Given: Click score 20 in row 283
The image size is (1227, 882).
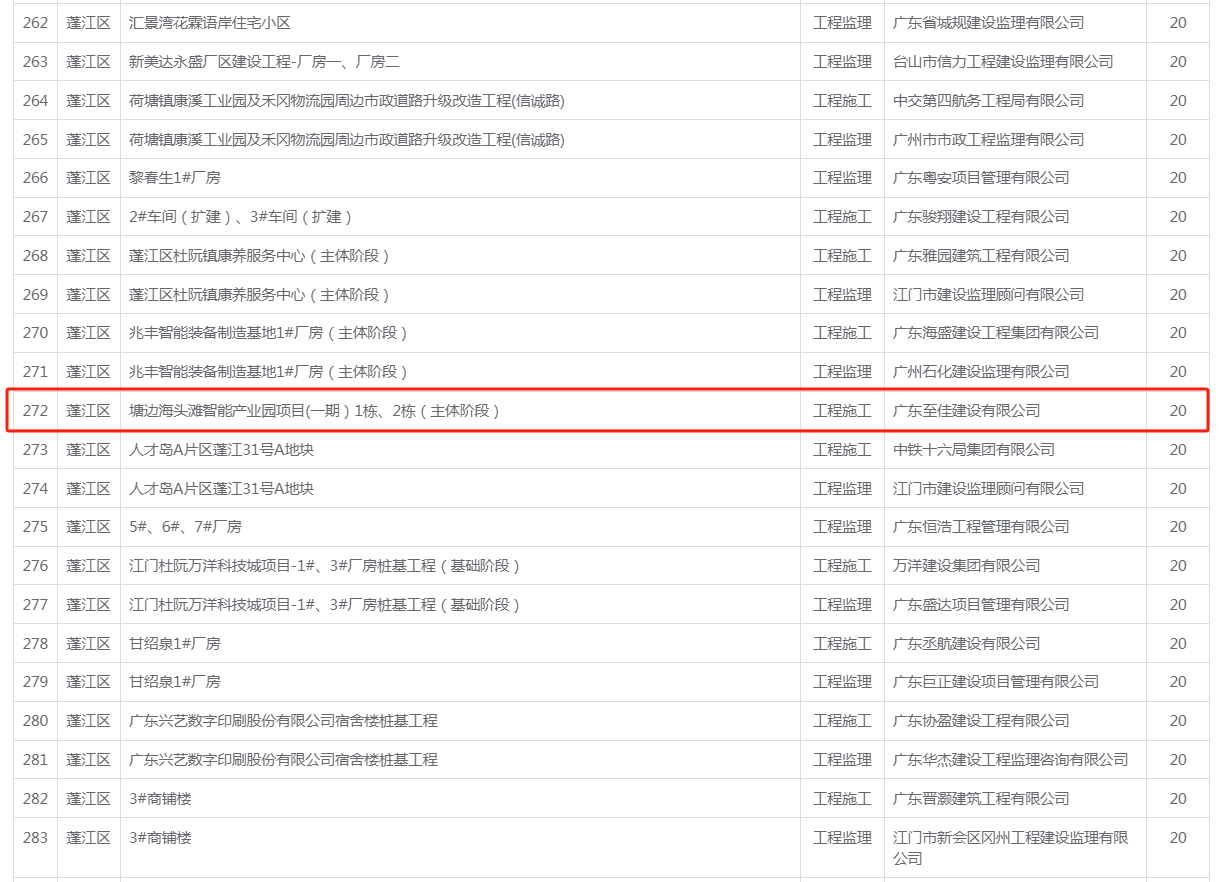Looking at the screenshot, I should click(x=1178, y=837).
